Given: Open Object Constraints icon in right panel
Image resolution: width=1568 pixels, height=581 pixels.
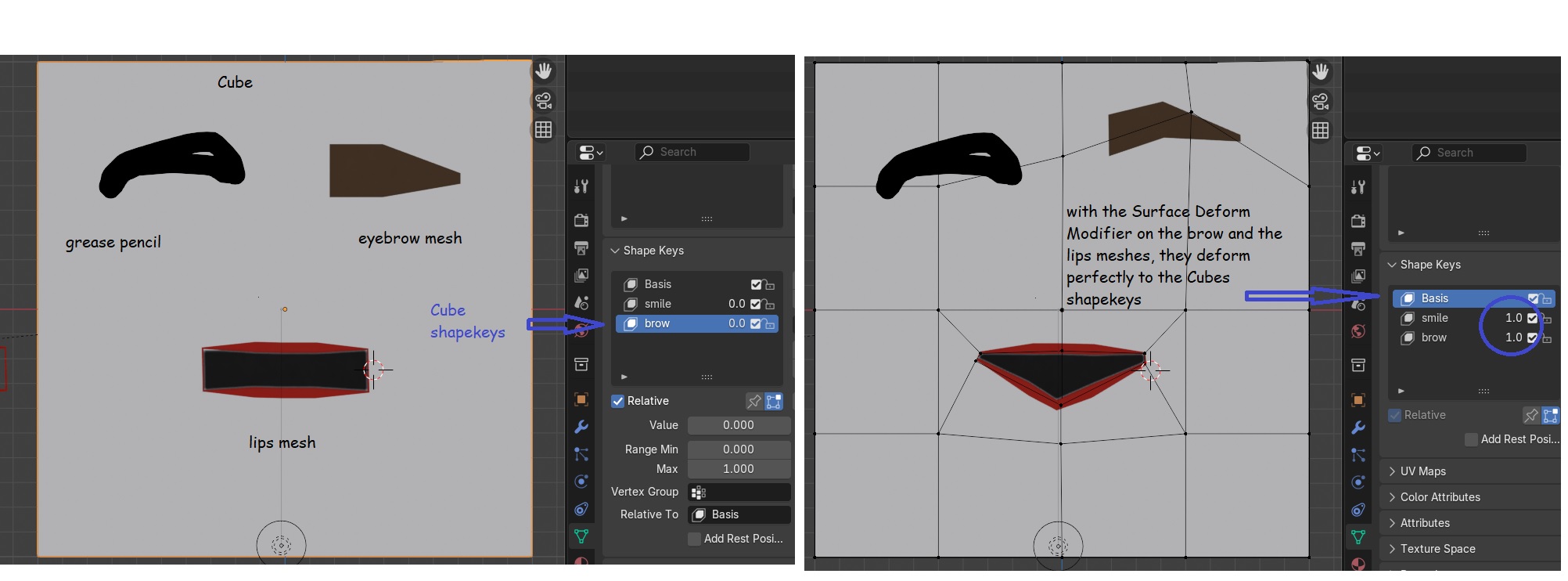Looking at the screenshot, I should [x=1358, y=510].
